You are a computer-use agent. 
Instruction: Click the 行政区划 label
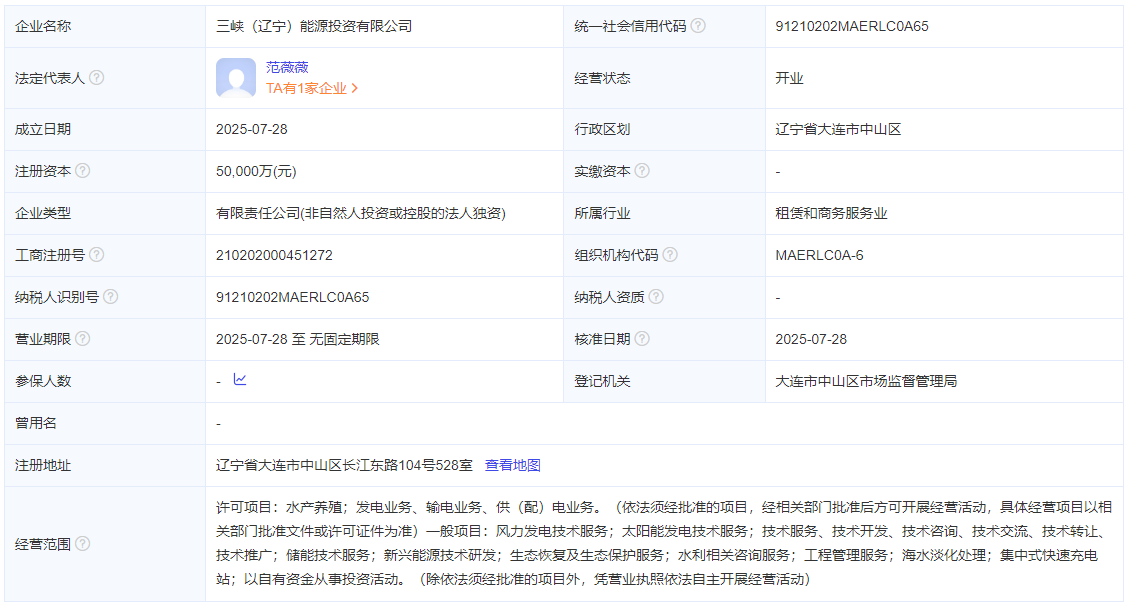click(x=602, y=129)
